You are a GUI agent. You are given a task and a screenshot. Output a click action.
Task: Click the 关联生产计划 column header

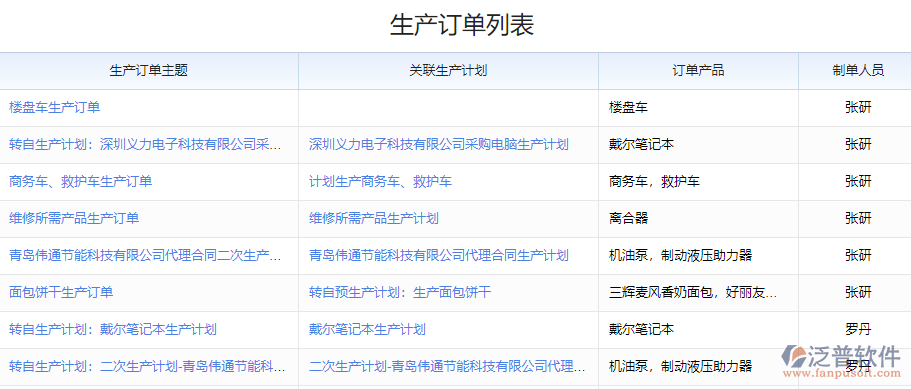(x=448, y=71)
